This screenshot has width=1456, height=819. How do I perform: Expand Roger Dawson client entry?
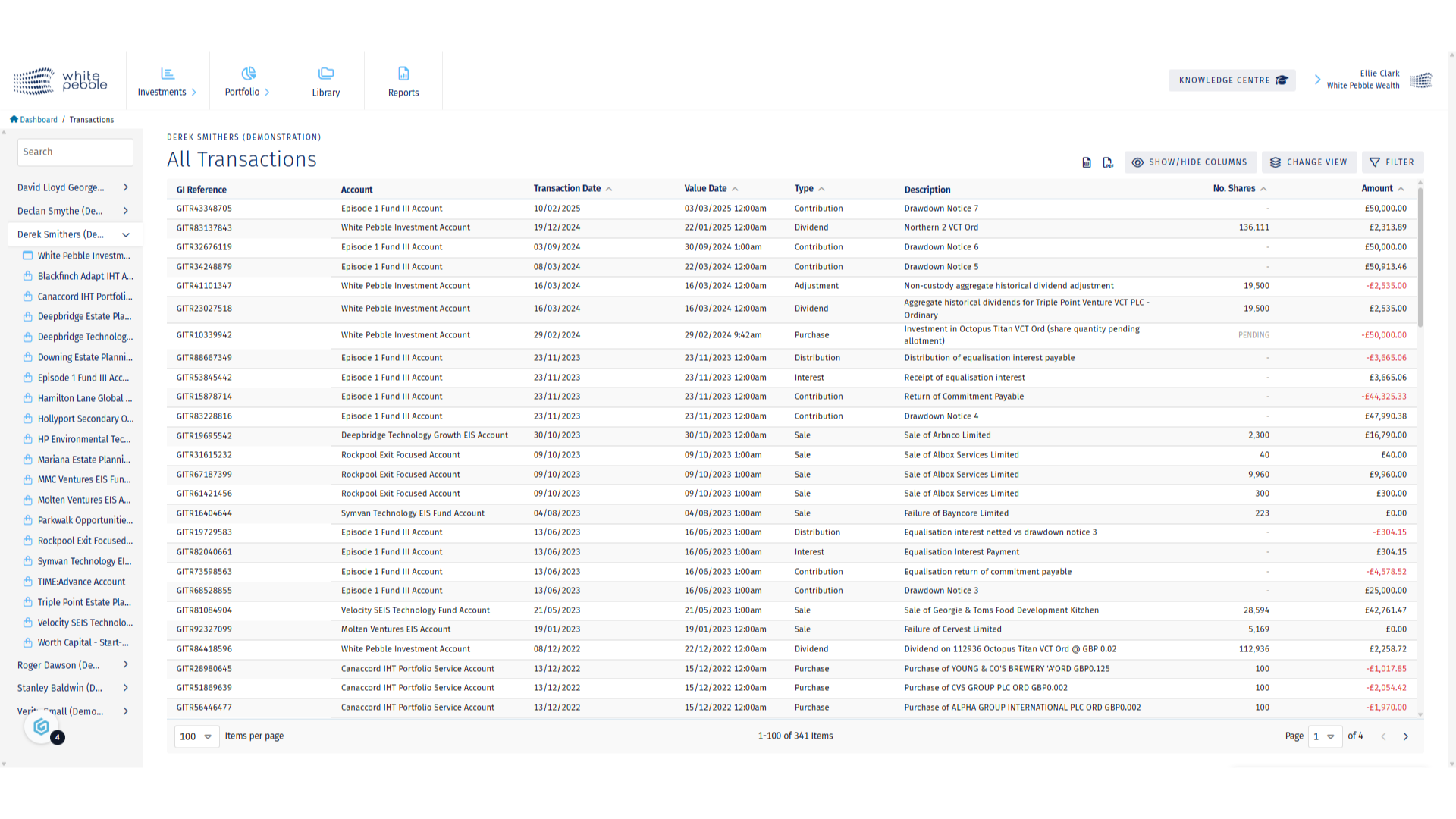126,664
